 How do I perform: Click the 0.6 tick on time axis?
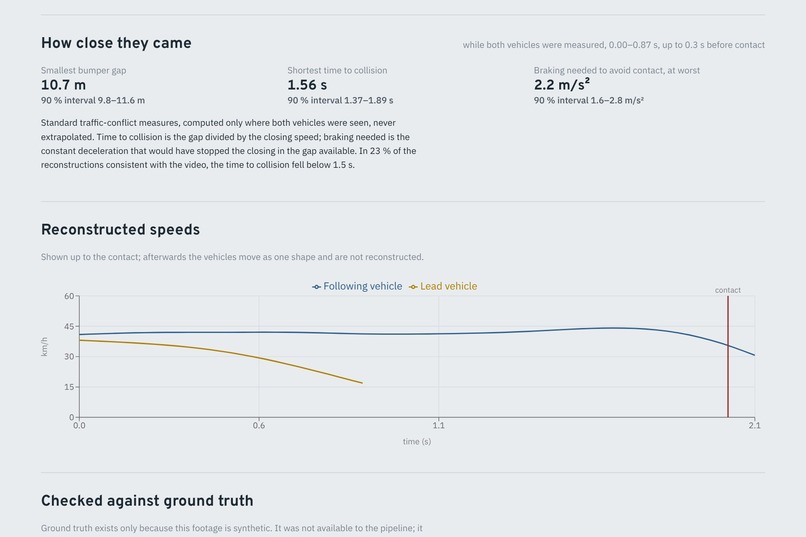(x=259, y=425)
